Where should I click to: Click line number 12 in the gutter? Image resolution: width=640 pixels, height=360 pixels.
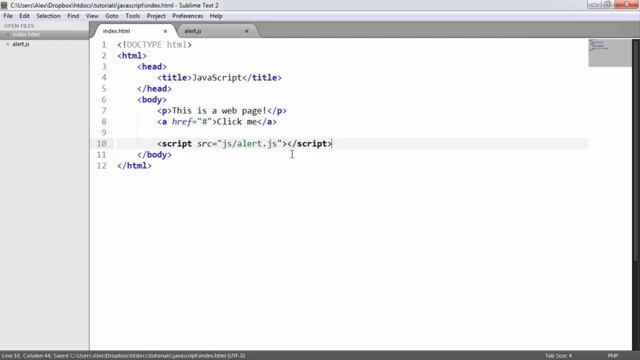pyautogui.click(x=101, y=166)
